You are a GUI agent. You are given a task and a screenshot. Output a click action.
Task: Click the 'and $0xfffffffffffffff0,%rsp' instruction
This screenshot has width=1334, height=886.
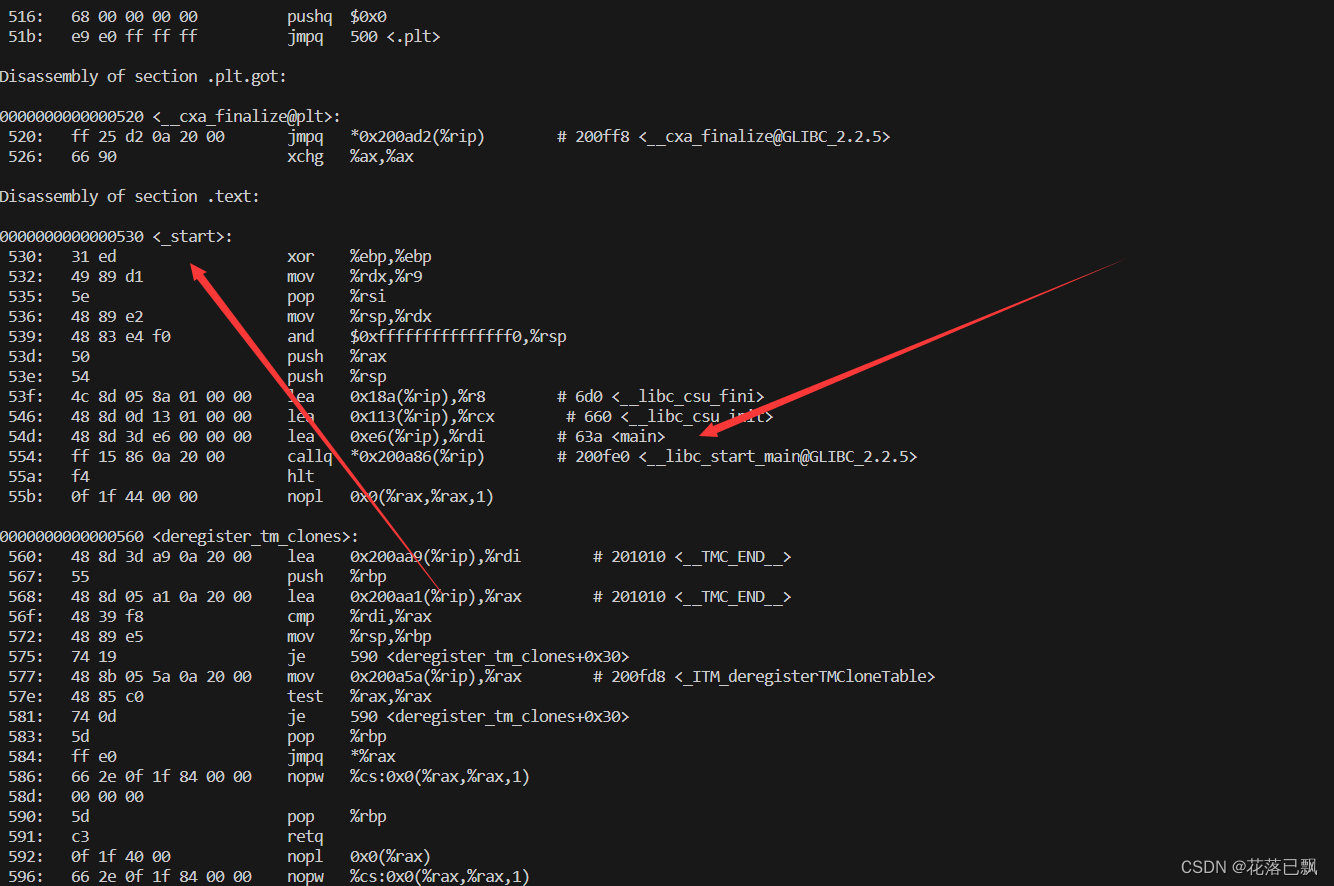427,337
